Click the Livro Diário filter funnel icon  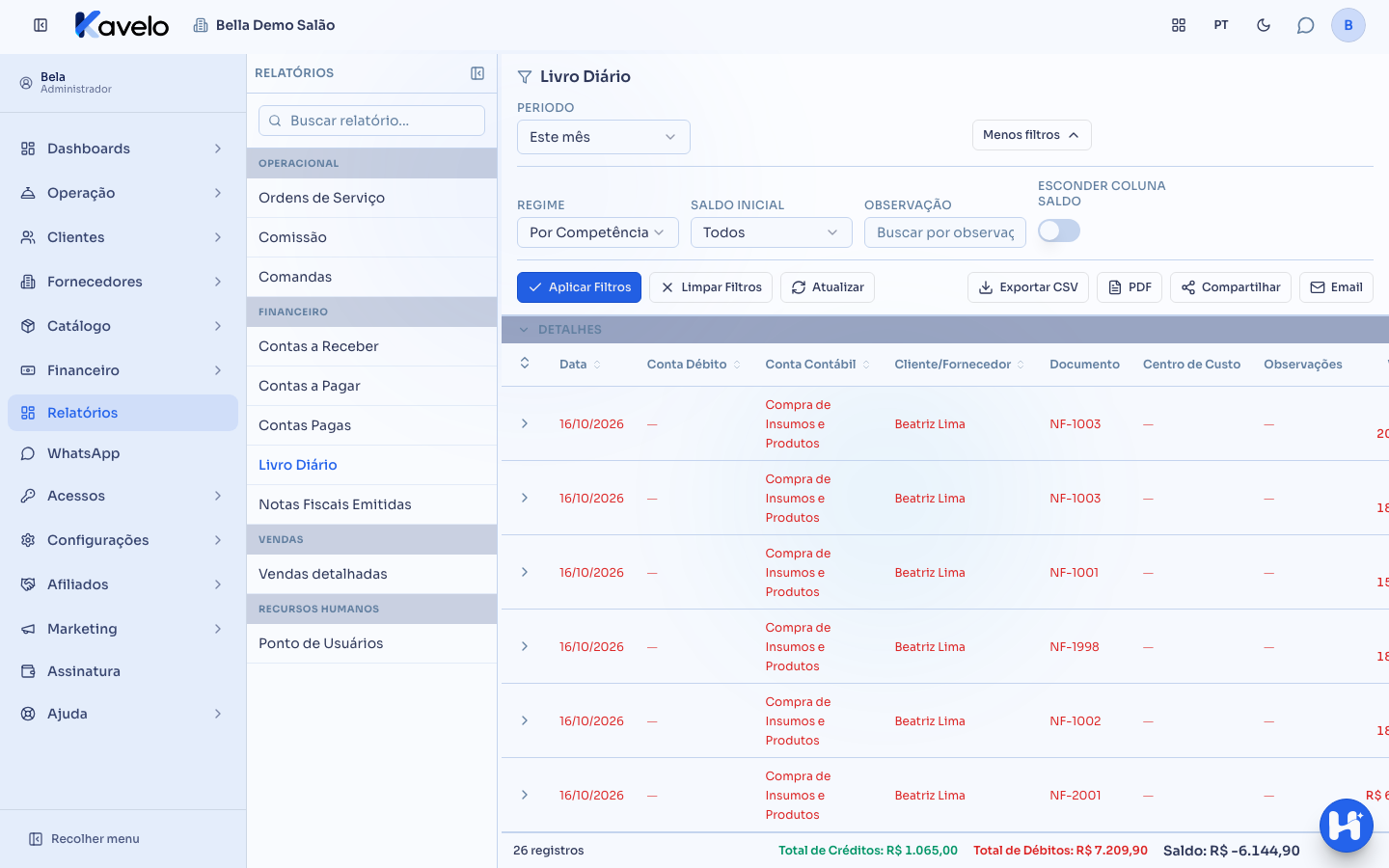click(525, 77)
